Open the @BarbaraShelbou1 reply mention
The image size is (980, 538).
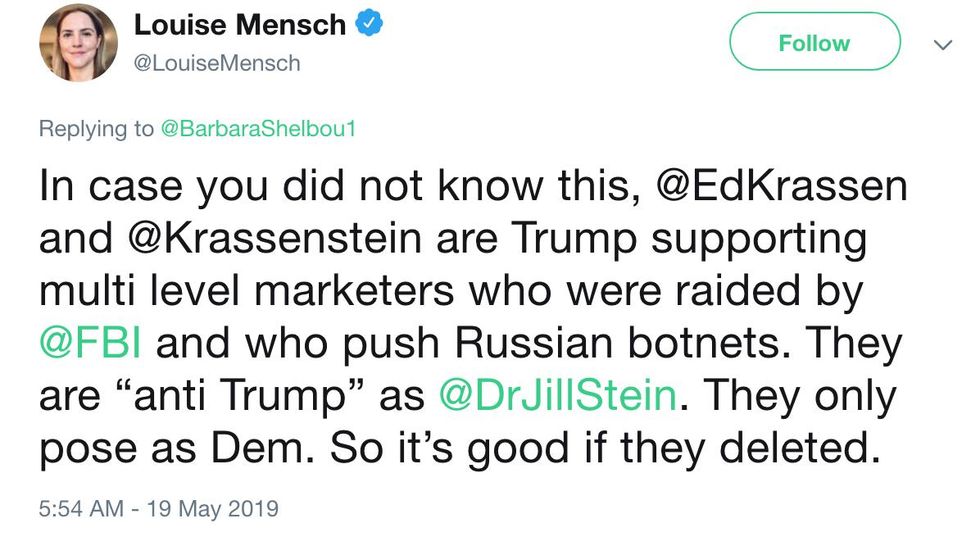click(254, 129)
